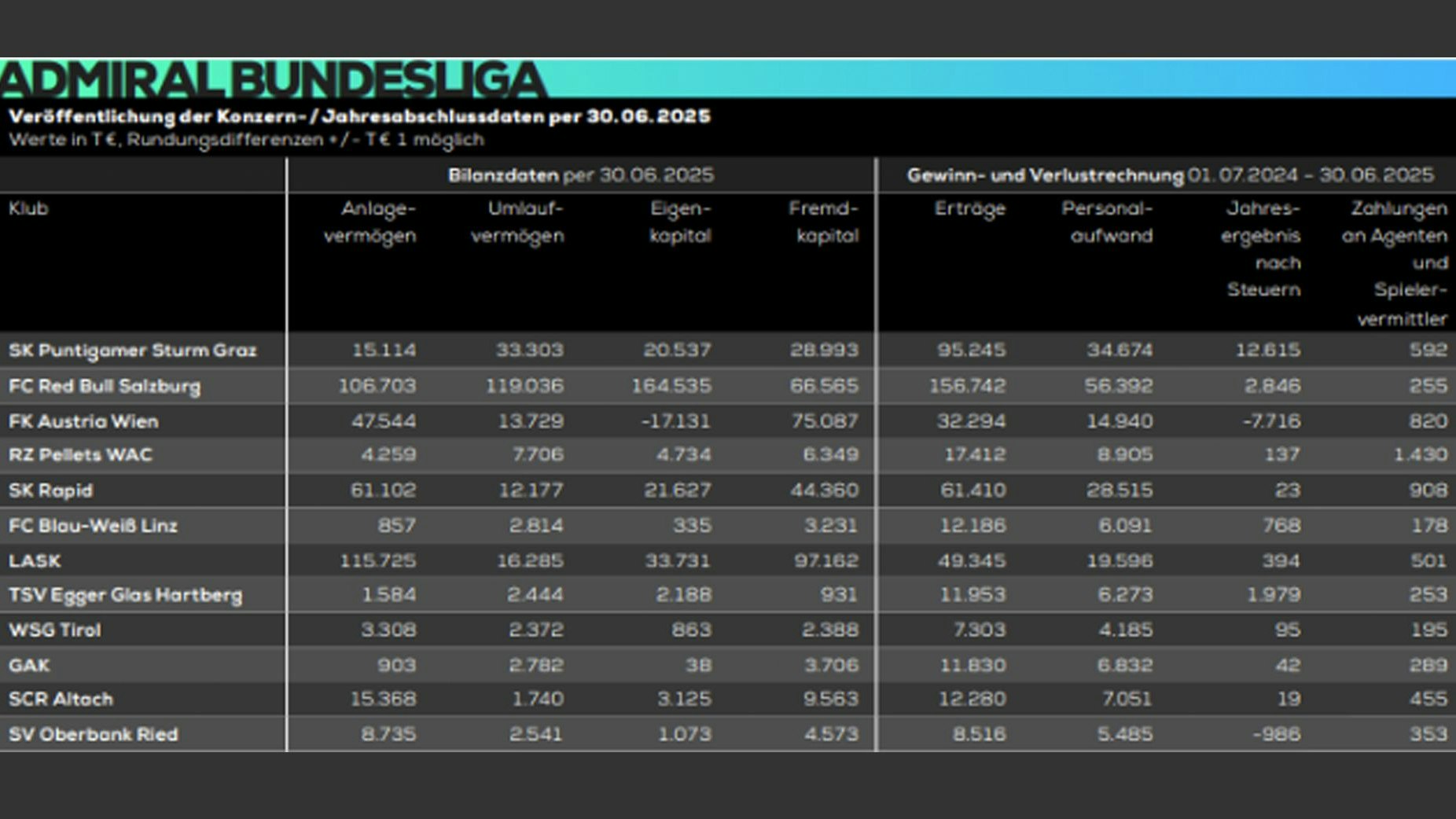1456x819 pixels.
Task: Click the Klub column header
Action: 29,209
